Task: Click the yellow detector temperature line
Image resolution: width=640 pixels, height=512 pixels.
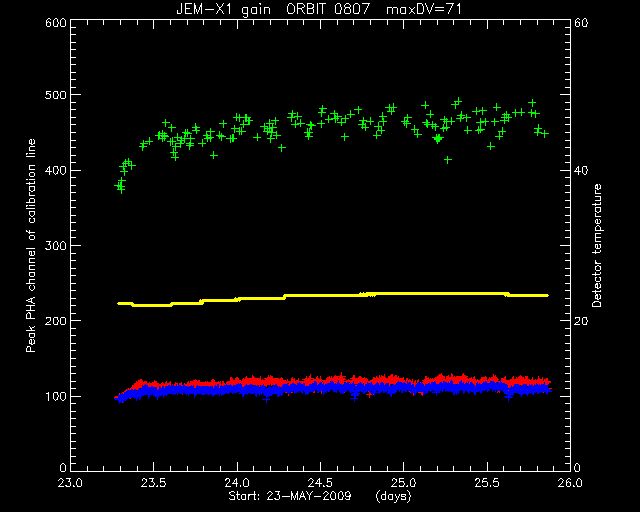Action: point(333,295)
